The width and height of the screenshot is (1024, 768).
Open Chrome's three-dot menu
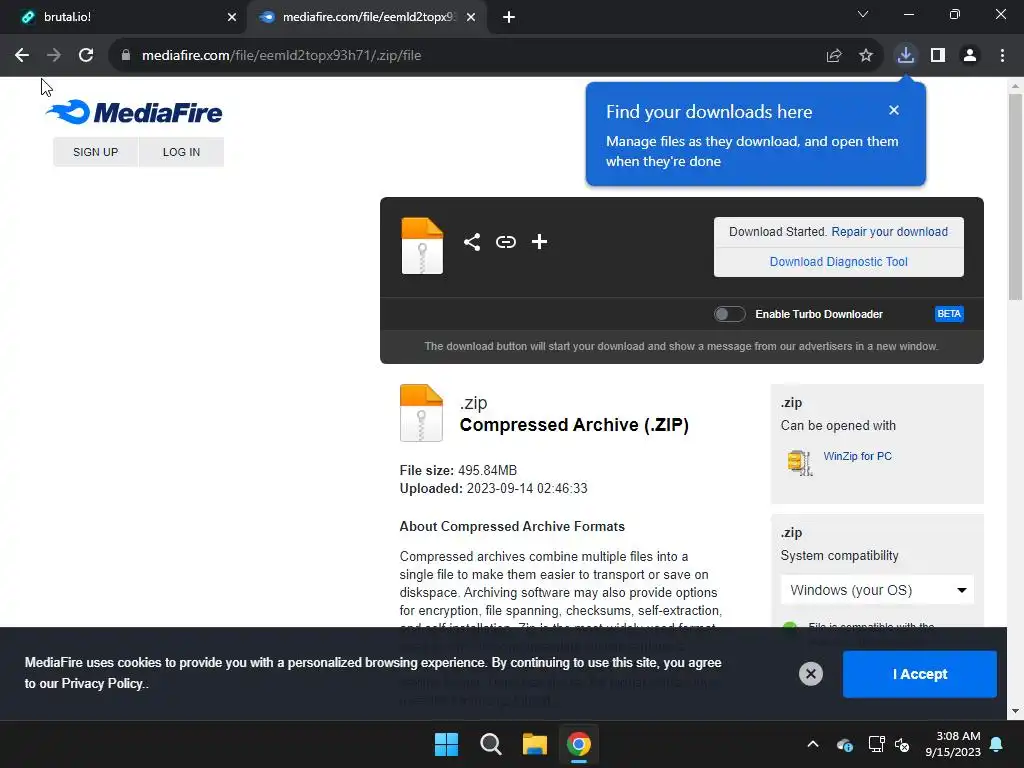[1002, 56]
